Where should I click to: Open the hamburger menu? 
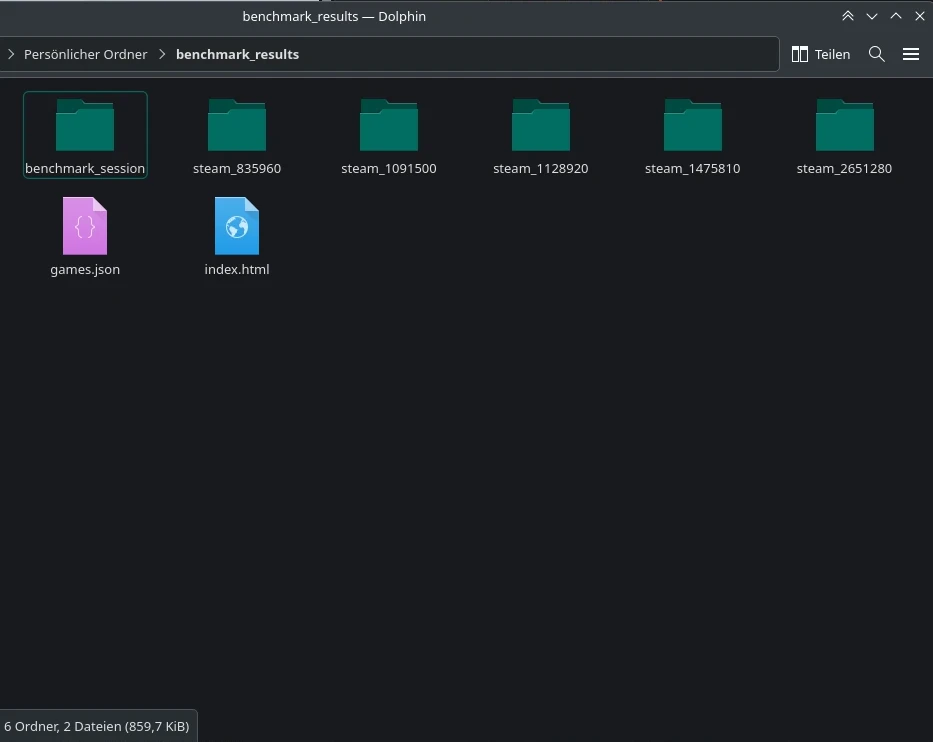[x=911, y=54]
